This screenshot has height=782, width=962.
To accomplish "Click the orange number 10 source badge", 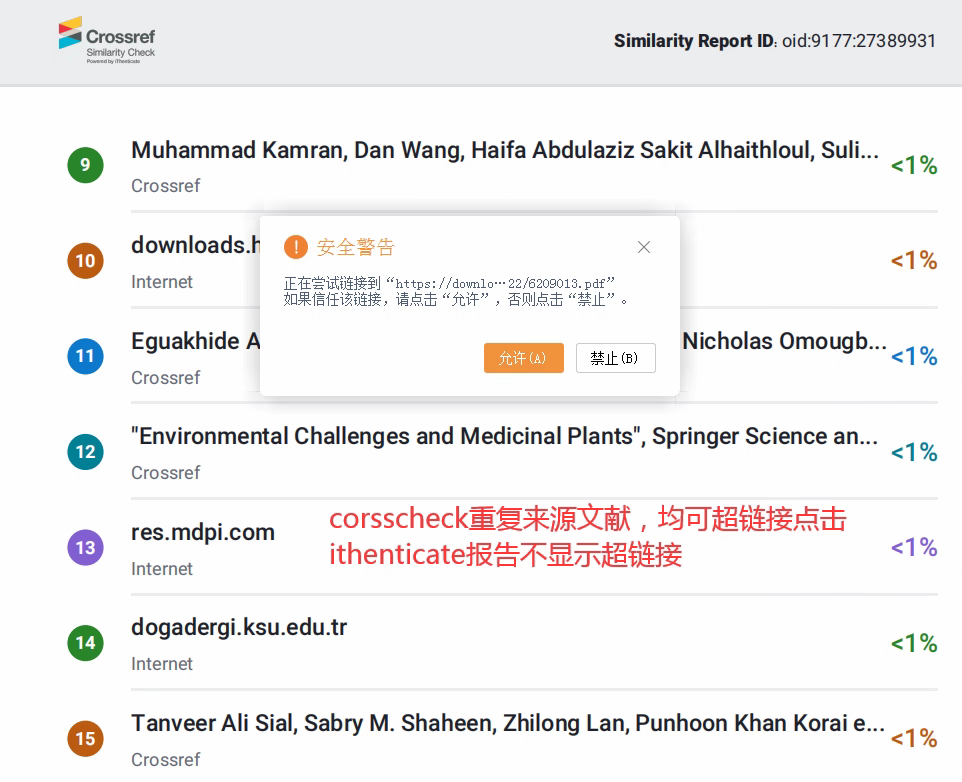I will point(85,261).
